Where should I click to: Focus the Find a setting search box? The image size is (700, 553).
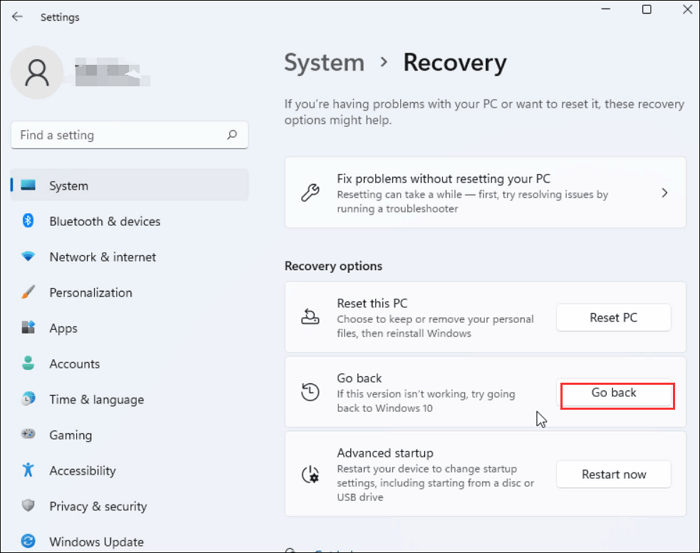click(120, 135)
